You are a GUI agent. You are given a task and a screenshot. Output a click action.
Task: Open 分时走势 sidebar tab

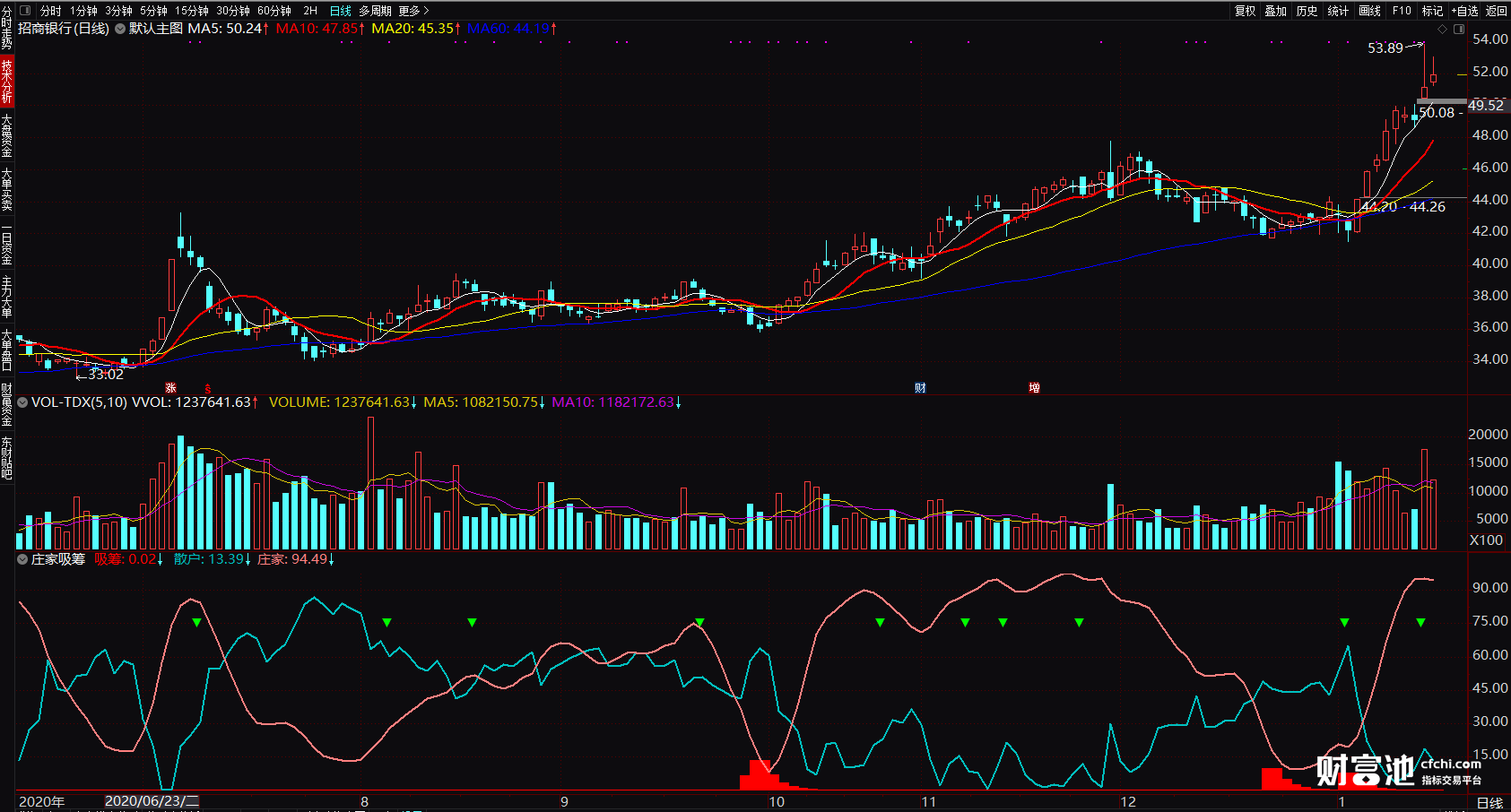[x=6, y=29]
